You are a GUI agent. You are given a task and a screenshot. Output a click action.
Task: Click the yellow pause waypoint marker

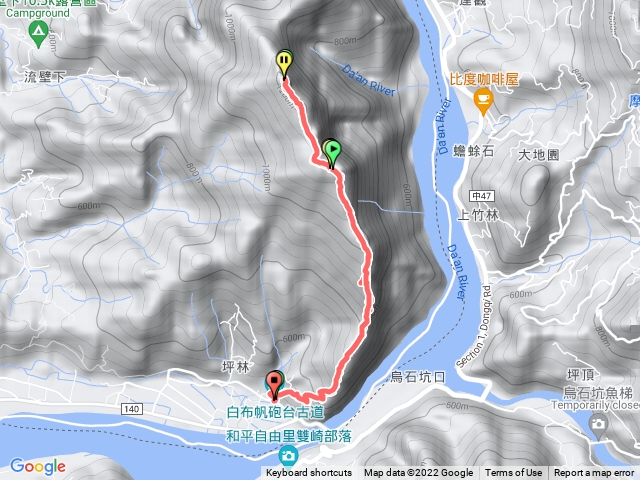point(284,62)
